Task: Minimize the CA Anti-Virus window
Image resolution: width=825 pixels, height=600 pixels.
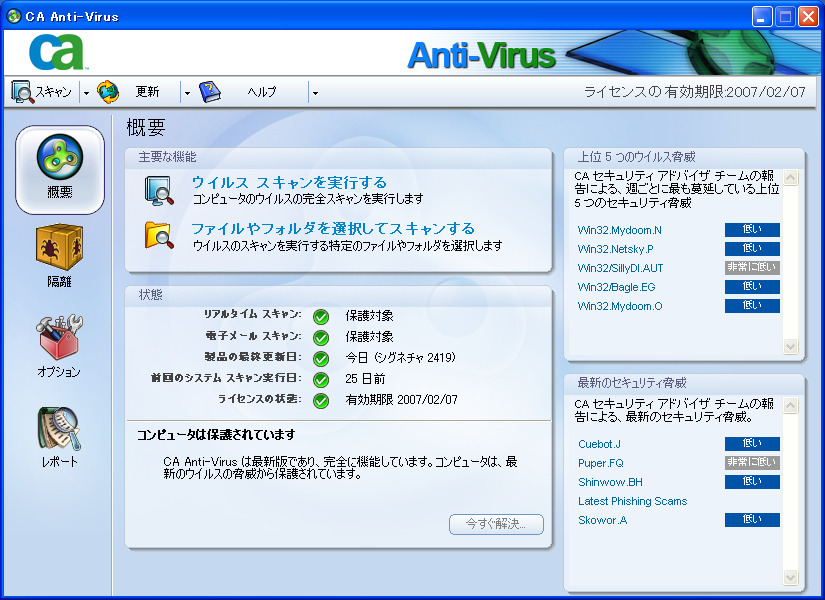Action: 761,16
